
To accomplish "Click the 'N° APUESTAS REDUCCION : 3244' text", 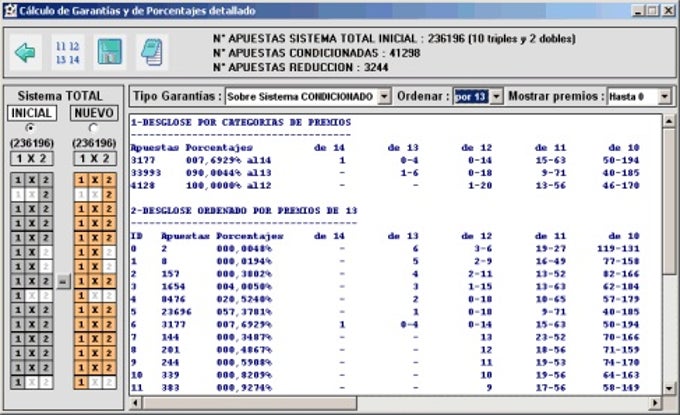I will pyautogui.click(x=300, y=67).
